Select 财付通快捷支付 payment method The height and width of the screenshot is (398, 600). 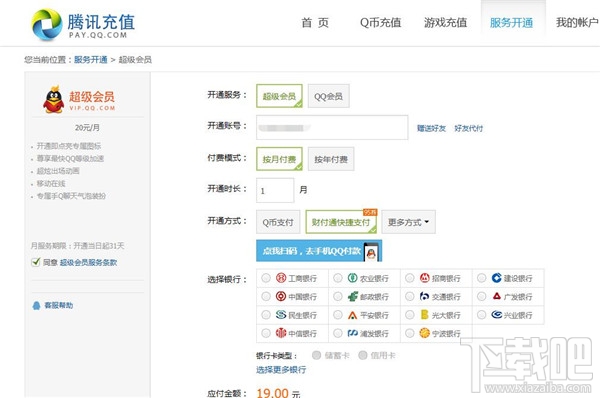tap(341, 222)
